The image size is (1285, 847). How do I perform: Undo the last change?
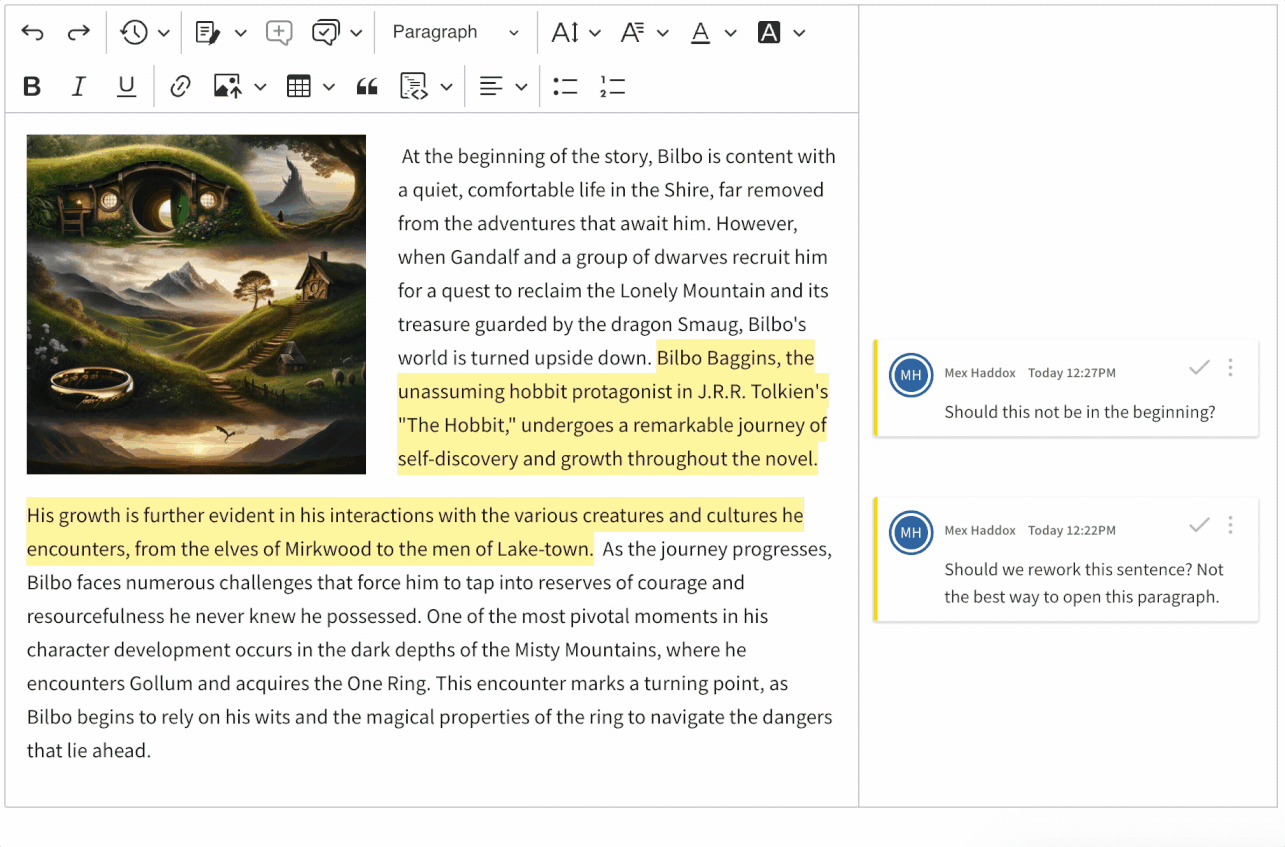[32, 33]
